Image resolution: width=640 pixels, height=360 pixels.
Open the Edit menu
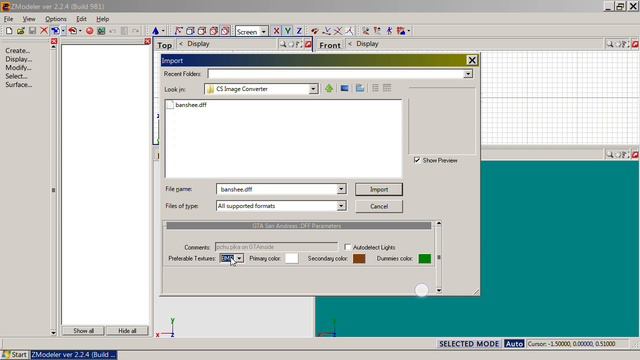point(81,19)
